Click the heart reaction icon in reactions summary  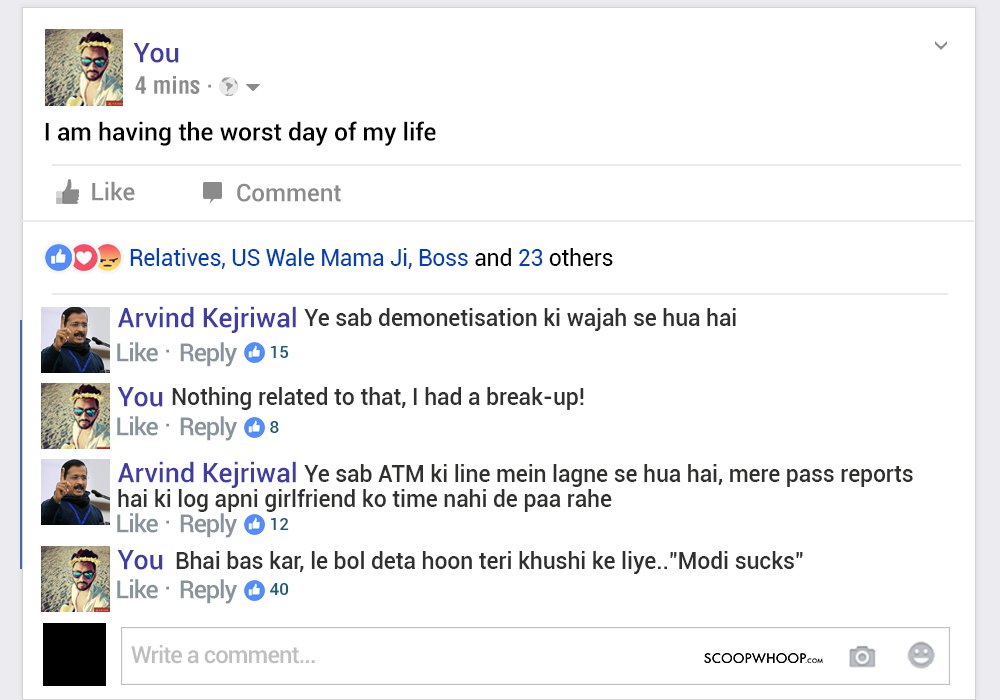point(84,258)
